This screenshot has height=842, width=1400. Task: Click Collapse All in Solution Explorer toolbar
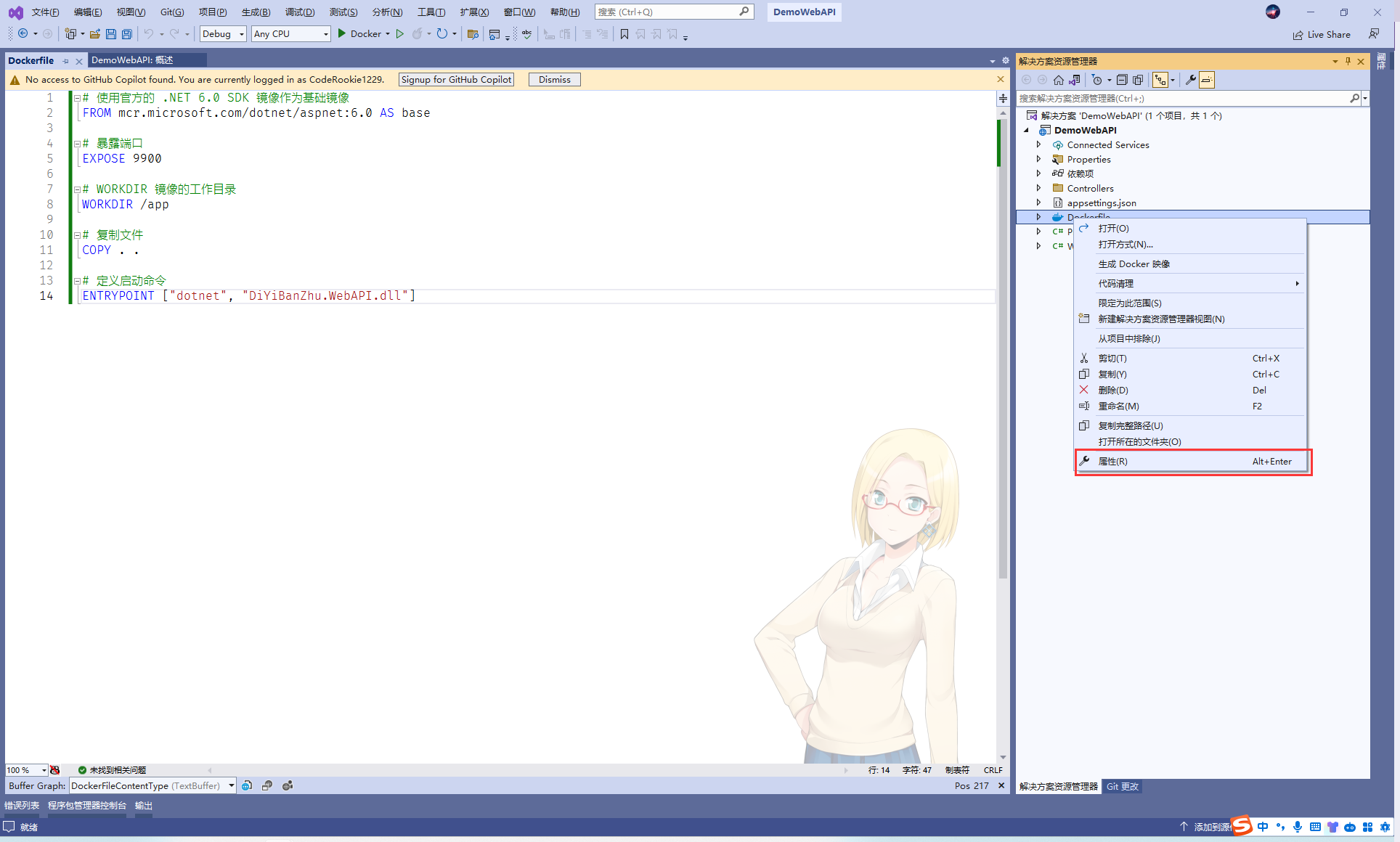[1122, 80]
